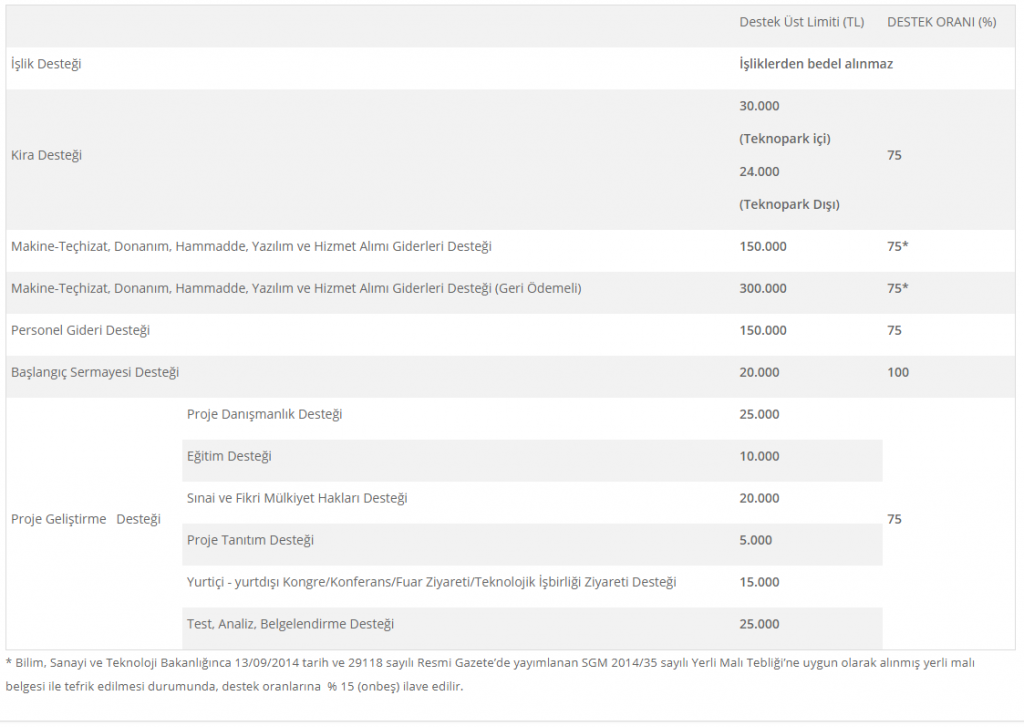Image resolution: width=1024 pixels, height=727 pixels.
Task: Select the Makine-Teçhizat "(Geri Ödemeli)" row label
Action: pos(296,289)
